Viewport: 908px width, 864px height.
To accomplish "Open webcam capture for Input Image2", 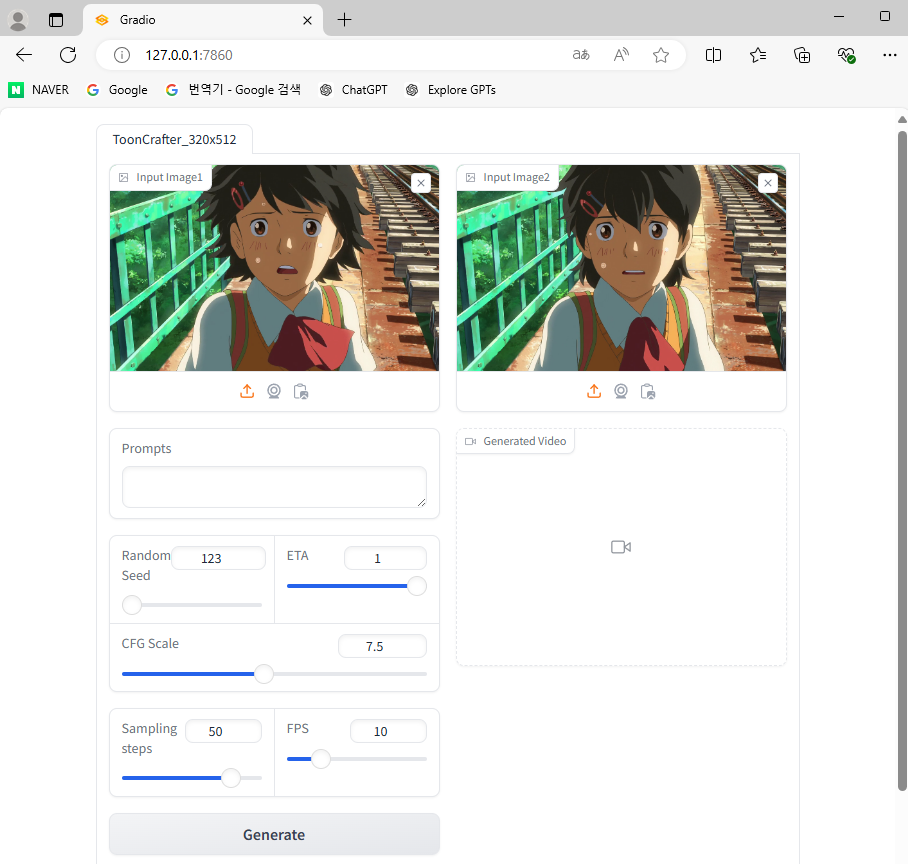I will click(621, 391).
